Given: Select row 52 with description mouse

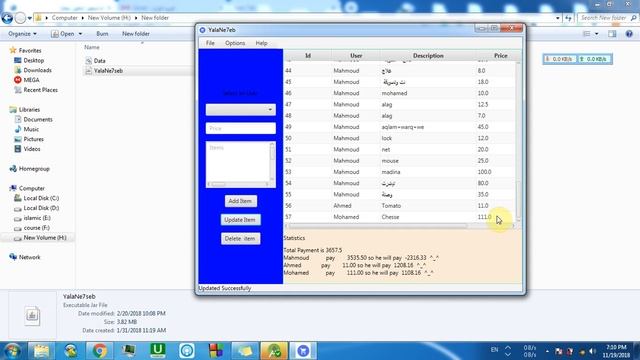Looking at the screenshot, I should [400, 161].
